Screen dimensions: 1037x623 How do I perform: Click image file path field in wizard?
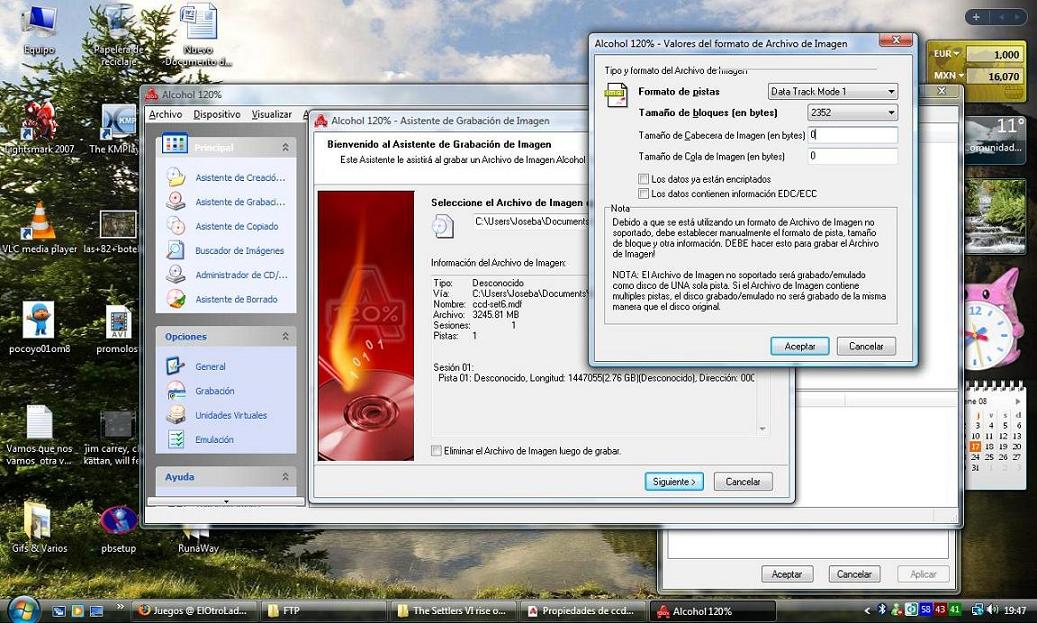pos(530,222)
